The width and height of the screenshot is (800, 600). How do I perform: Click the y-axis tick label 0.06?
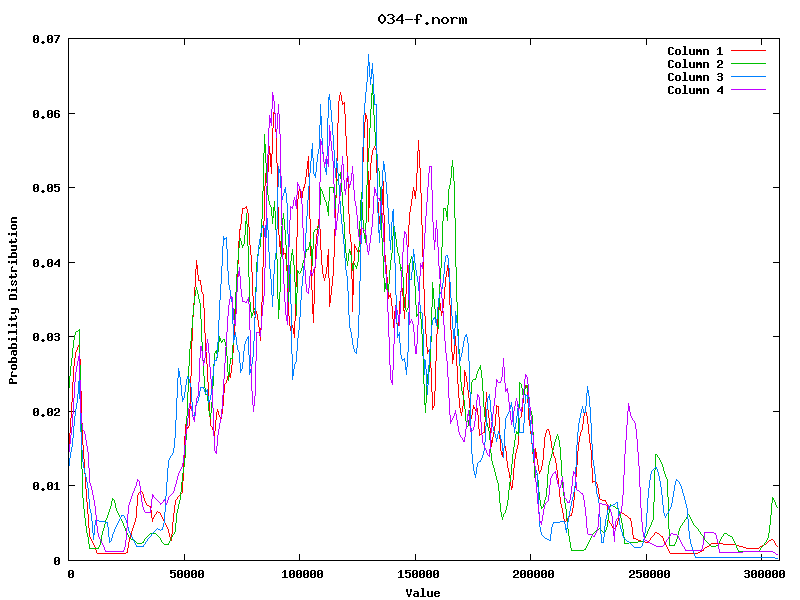pos(46,114)
